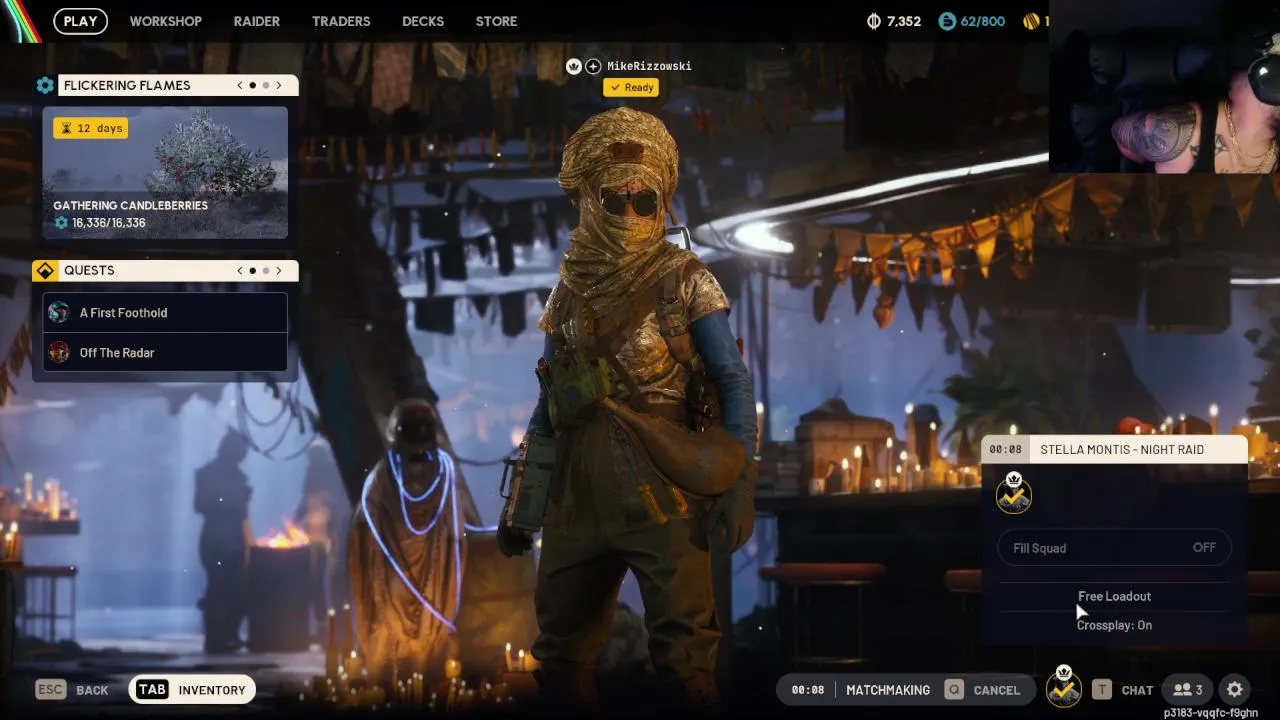Open the STORE tab
1280x720 pixels.
[x=496, y=21]
